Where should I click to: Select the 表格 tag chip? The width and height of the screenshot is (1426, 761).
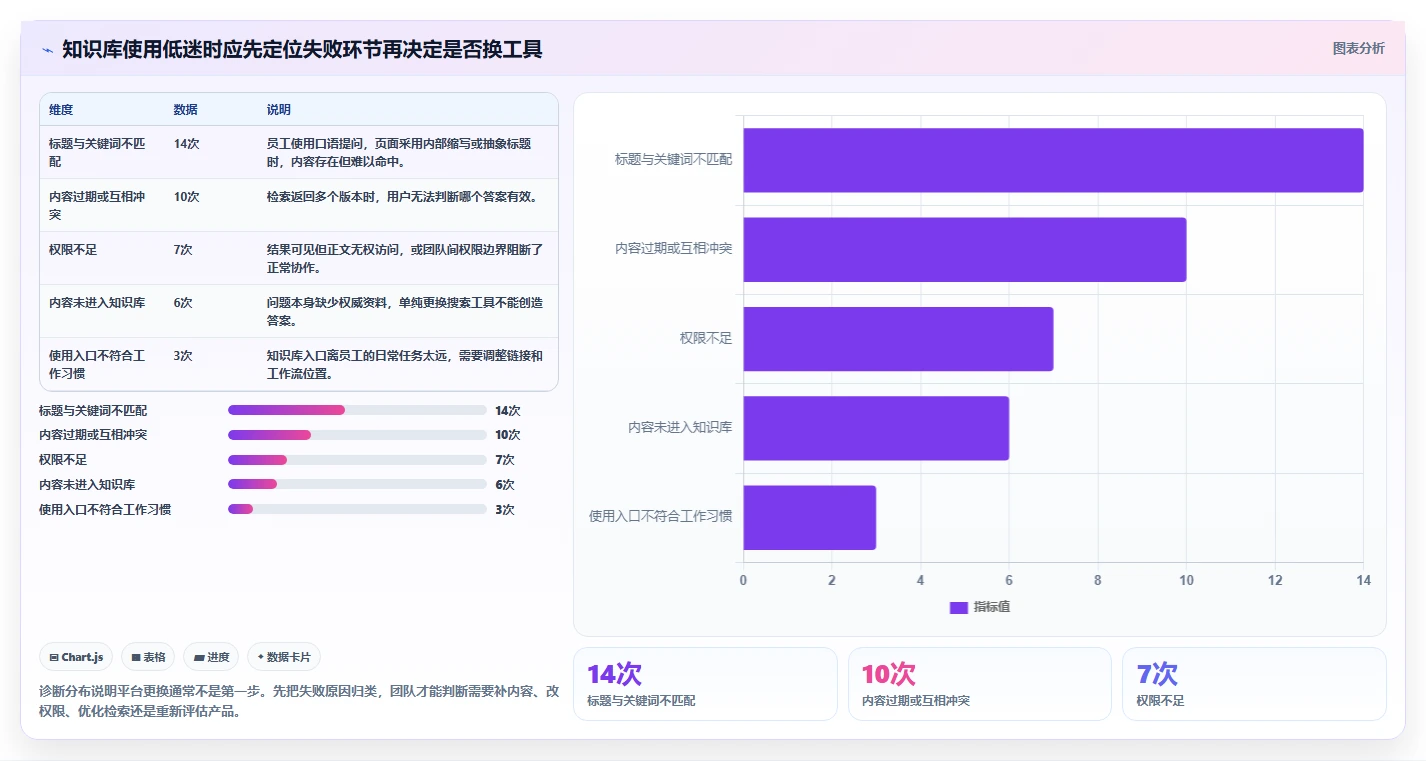coord(148,657)
